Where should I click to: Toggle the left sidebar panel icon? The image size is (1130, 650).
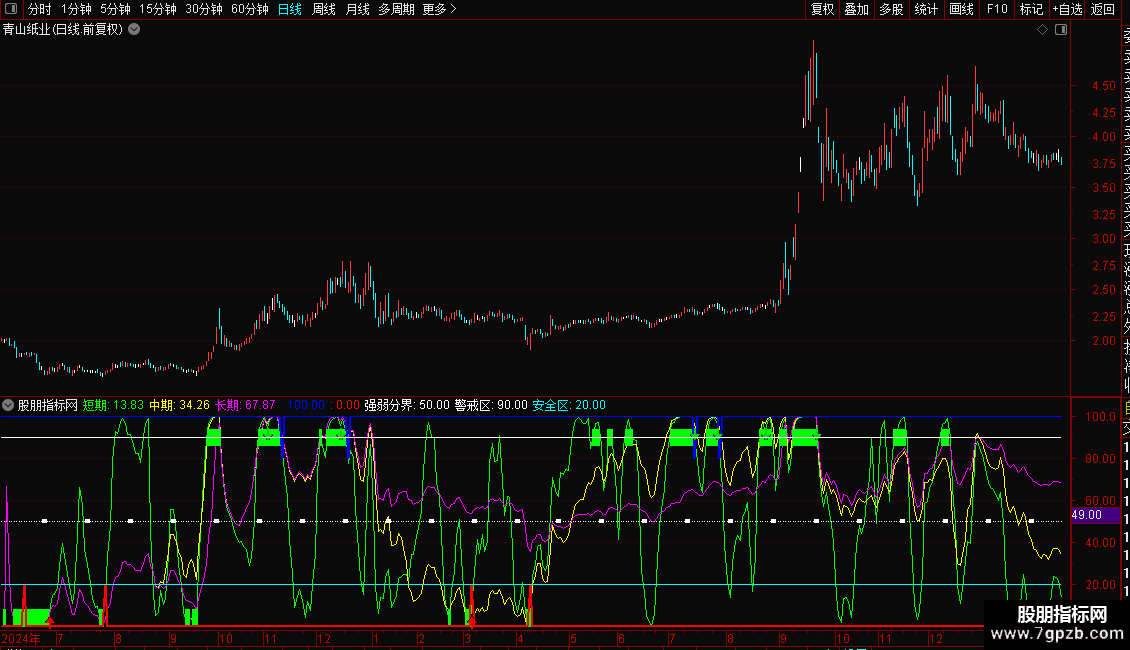point(12,9)
